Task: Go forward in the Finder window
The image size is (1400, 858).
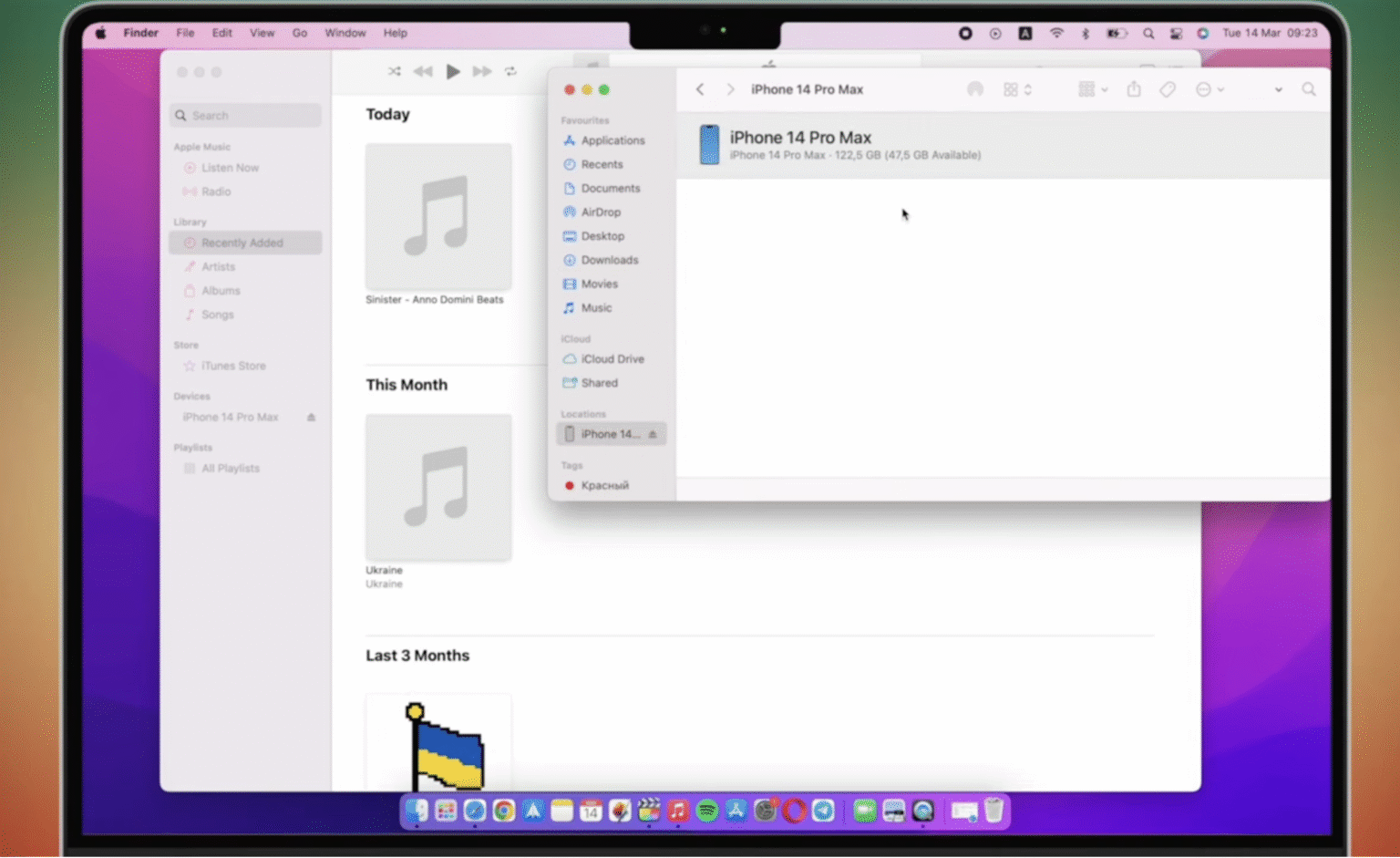Action: 730,89
